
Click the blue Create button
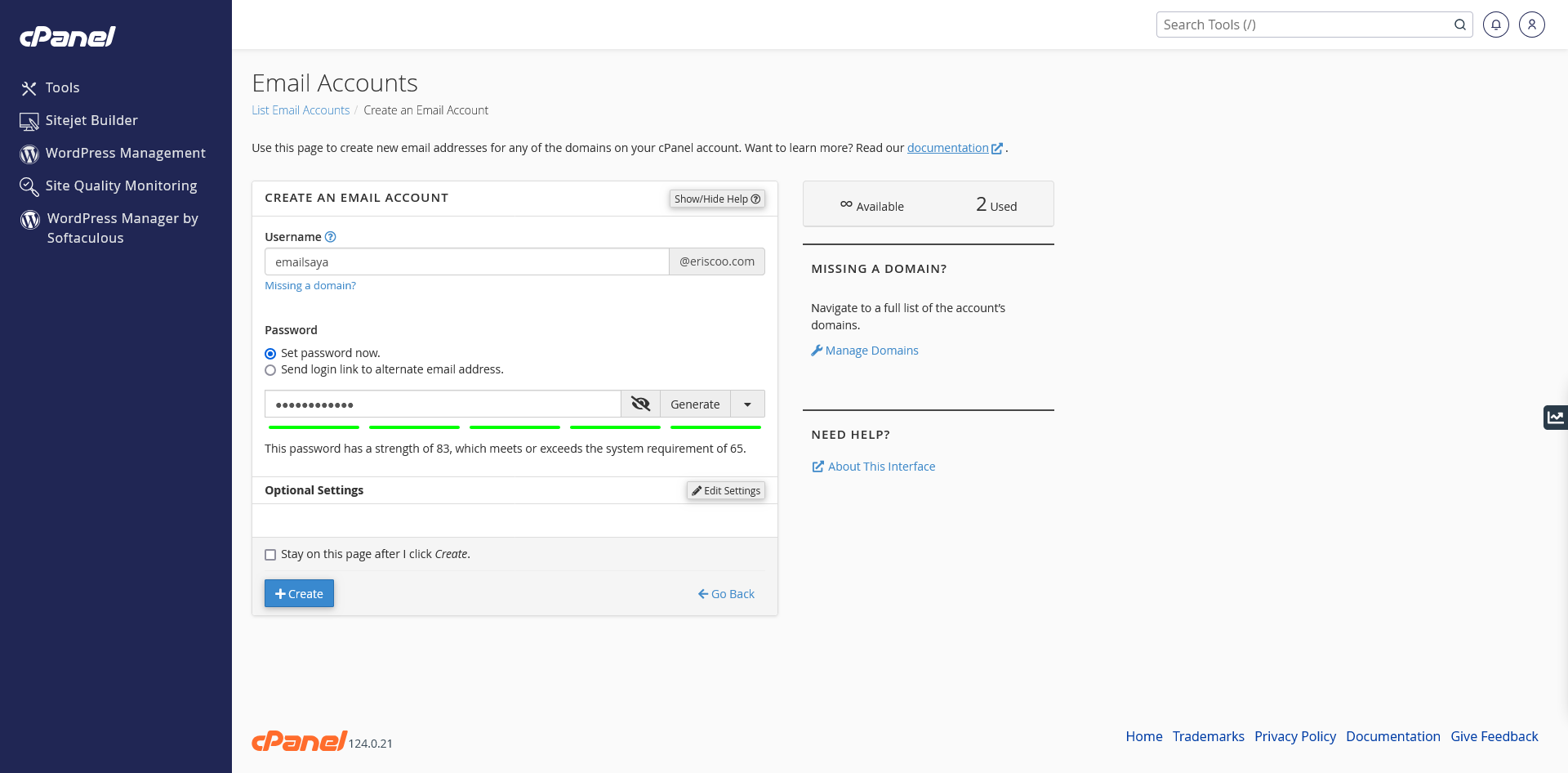click(x=299, y=593)
